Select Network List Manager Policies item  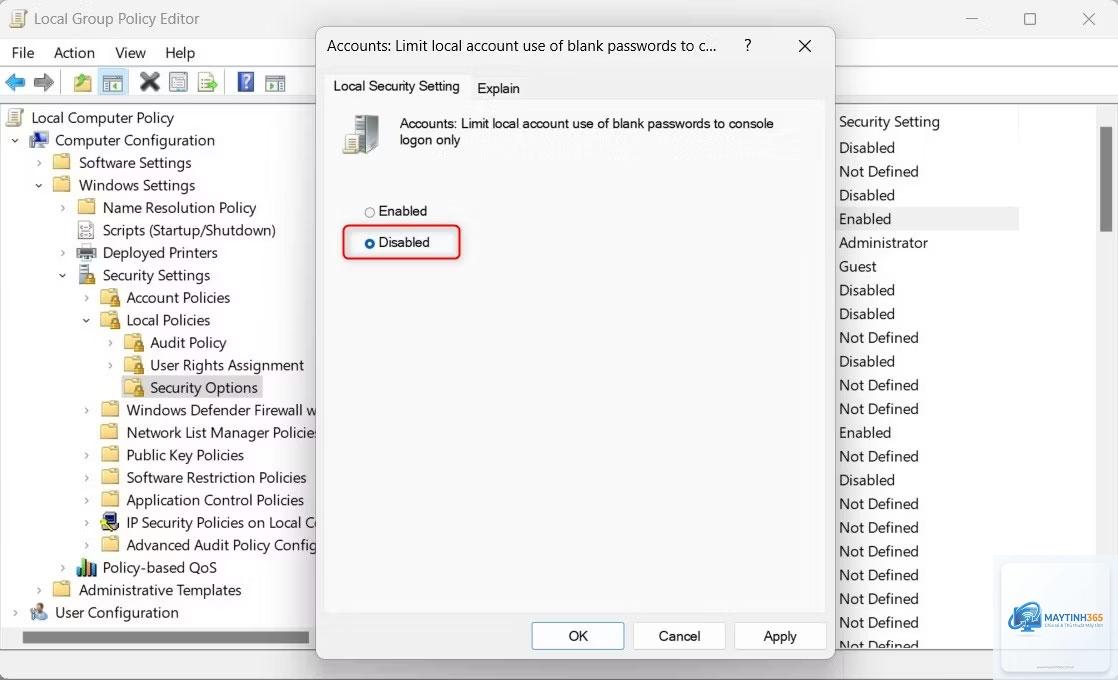[221, 433]
